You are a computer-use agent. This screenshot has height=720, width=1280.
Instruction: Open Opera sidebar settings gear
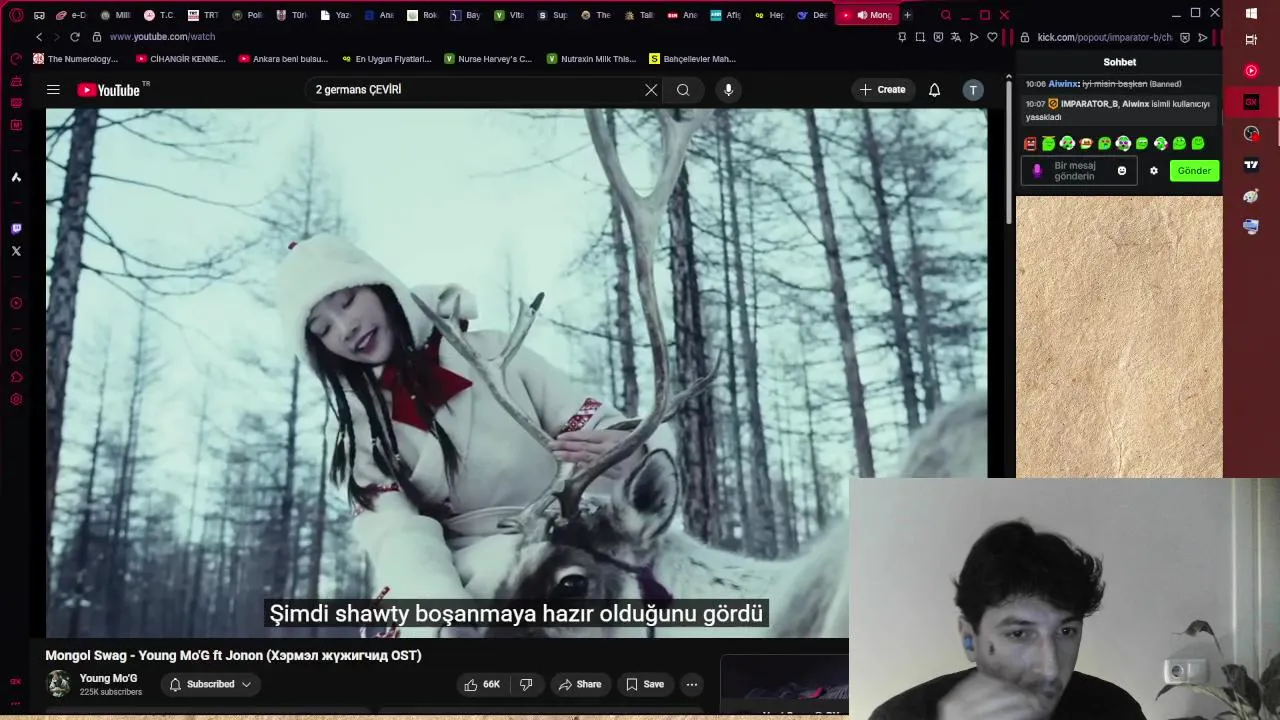[x=16, y=399]
